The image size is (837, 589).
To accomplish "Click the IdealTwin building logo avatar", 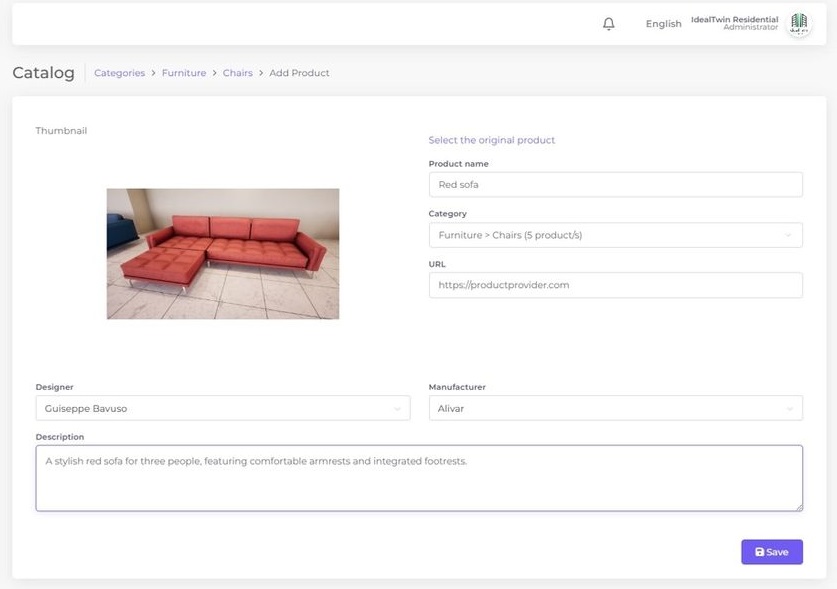I will 799,24.
